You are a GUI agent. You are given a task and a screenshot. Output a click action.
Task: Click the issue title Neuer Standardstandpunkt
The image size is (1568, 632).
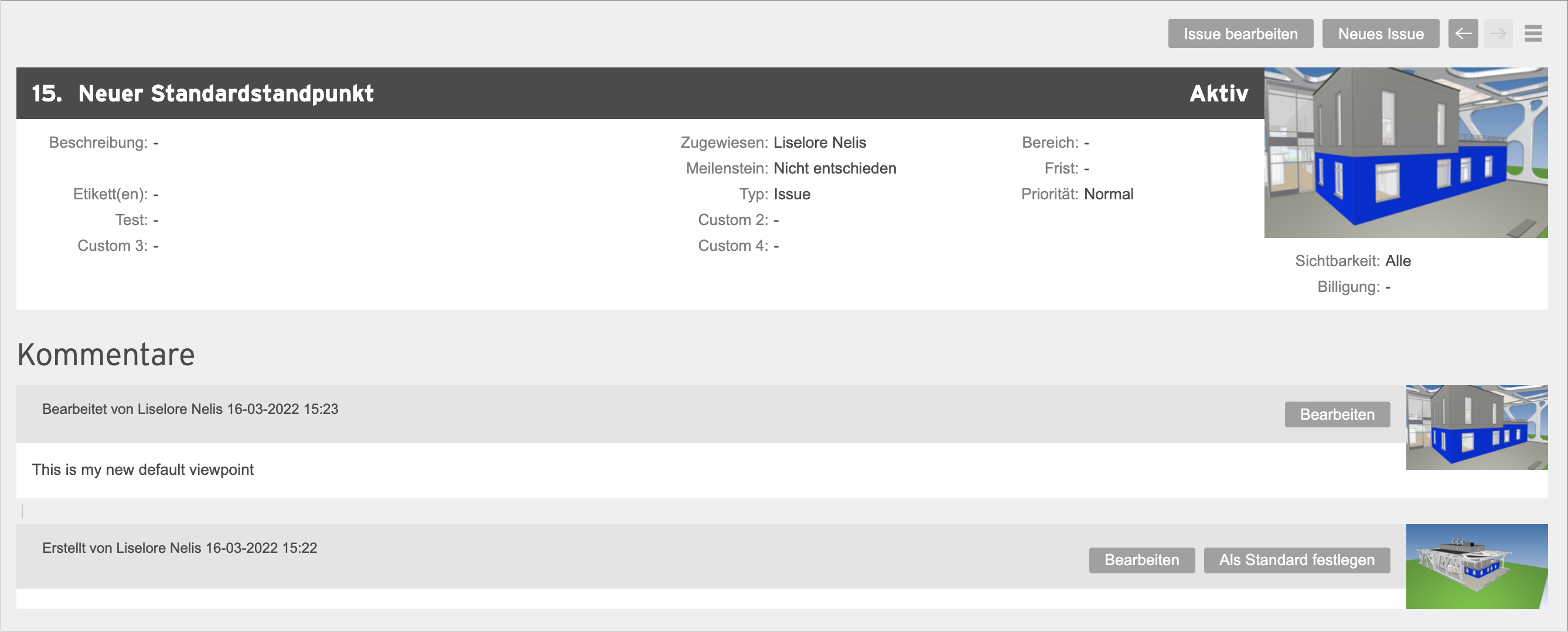(226, 93)
